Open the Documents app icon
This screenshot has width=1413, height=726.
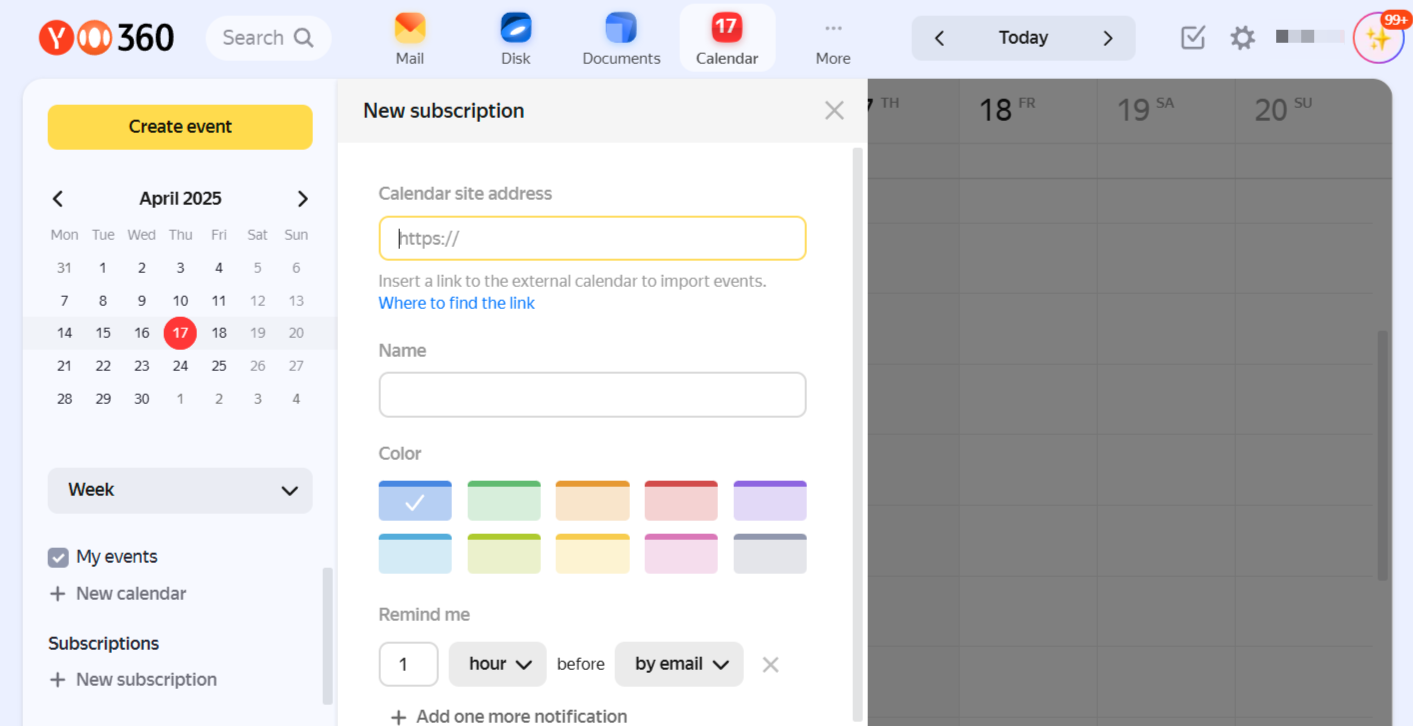point(621,28)
